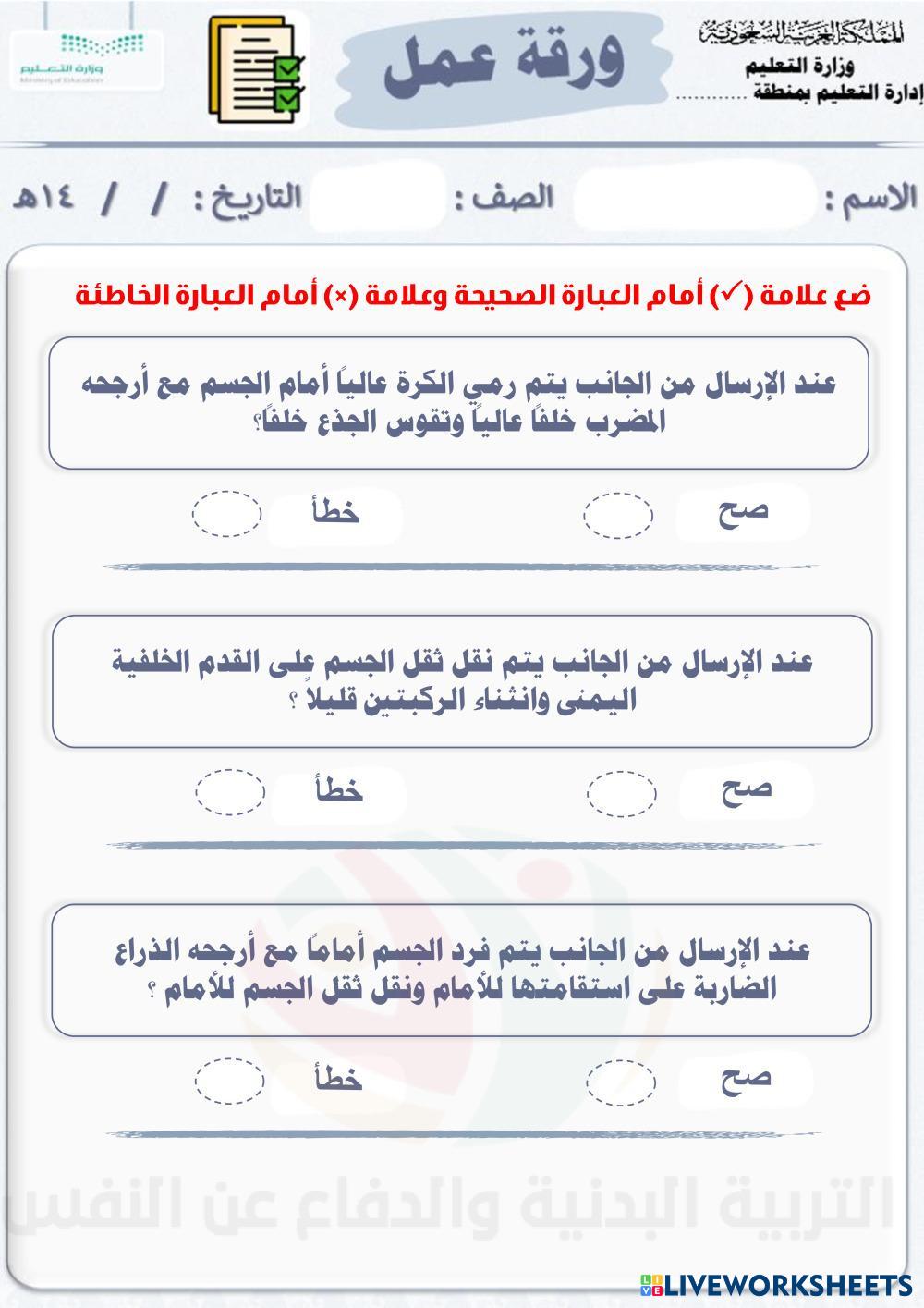
Task: Click the red instruction text line
Action: pyautogui.click(x=473, y=296)
